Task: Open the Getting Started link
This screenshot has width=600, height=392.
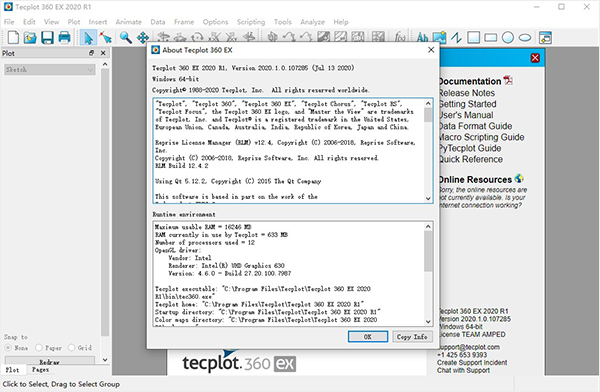Action: tap(468, 104)
